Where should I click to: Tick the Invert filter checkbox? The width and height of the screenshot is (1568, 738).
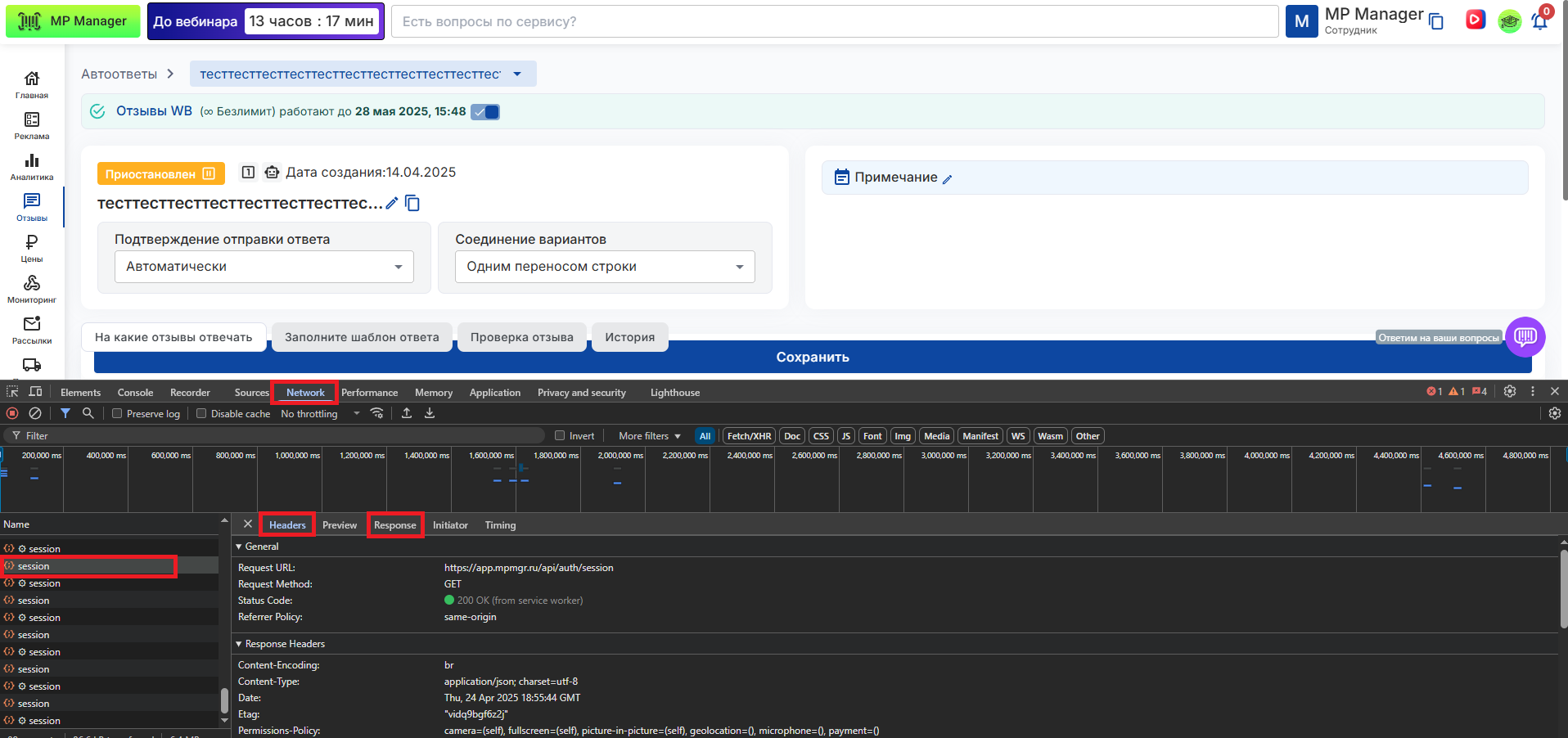pyautogui.click(x=561, y=436)
